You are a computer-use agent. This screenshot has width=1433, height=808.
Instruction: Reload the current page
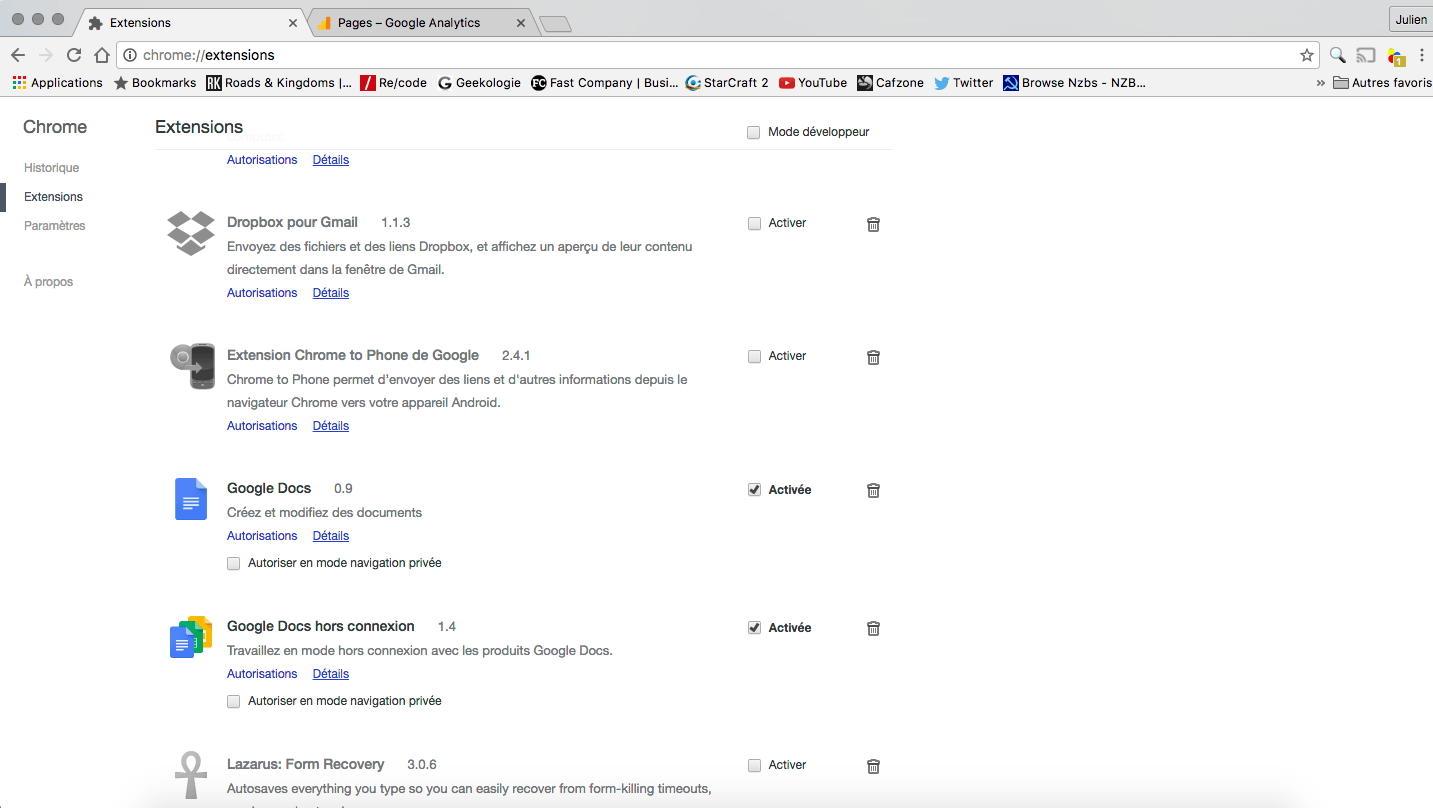74,55
